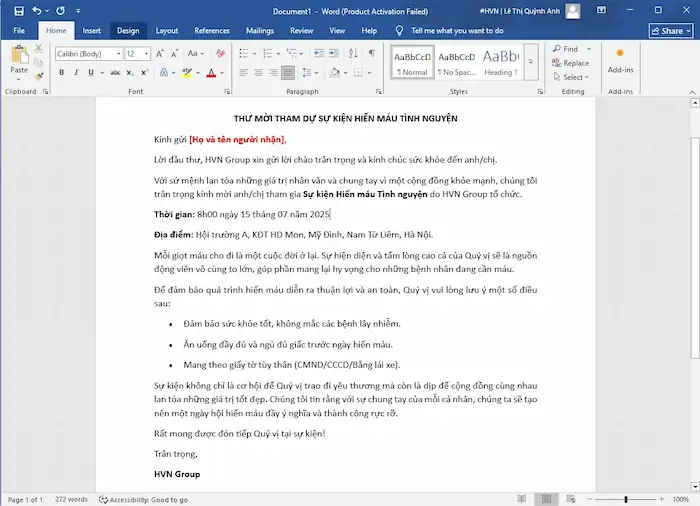Toggle Bold formatting
This screenshot has height=506, width=700.
coord(61,72)
